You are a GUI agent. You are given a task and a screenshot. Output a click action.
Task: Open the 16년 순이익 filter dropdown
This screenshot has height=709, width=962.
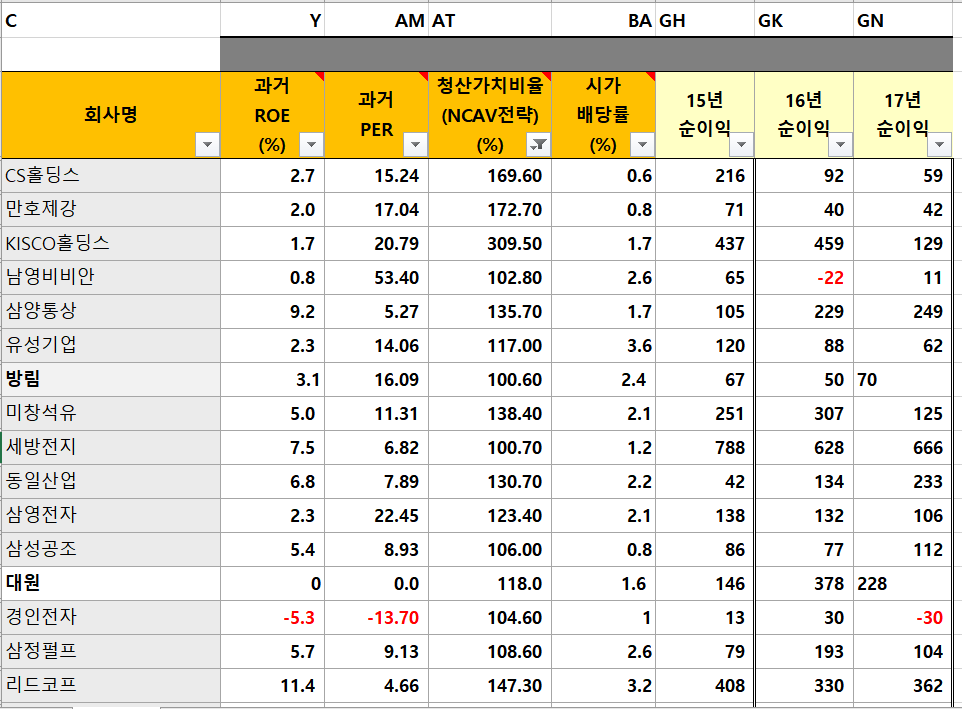point(841,145)
